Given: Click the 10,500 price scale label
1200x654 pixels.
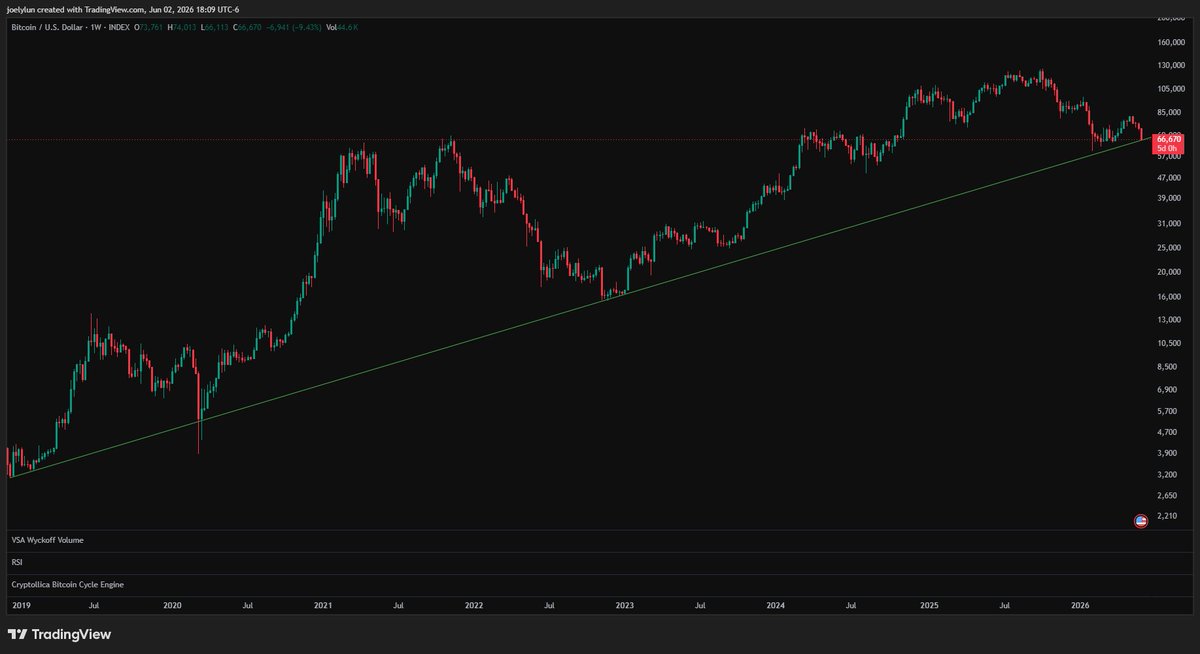Looking at the screenshot, I should 1167,342.
